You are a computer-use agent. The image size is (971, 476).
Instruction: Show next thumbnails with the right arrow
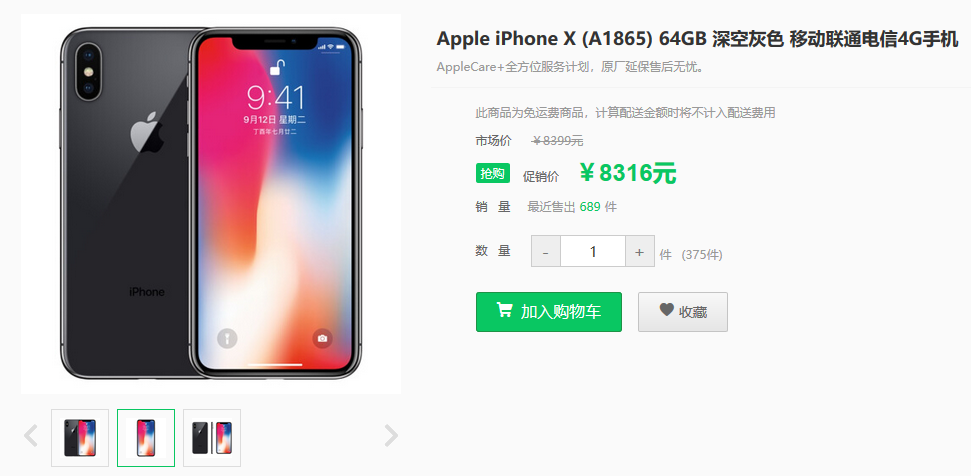click(x=391, y=436)
